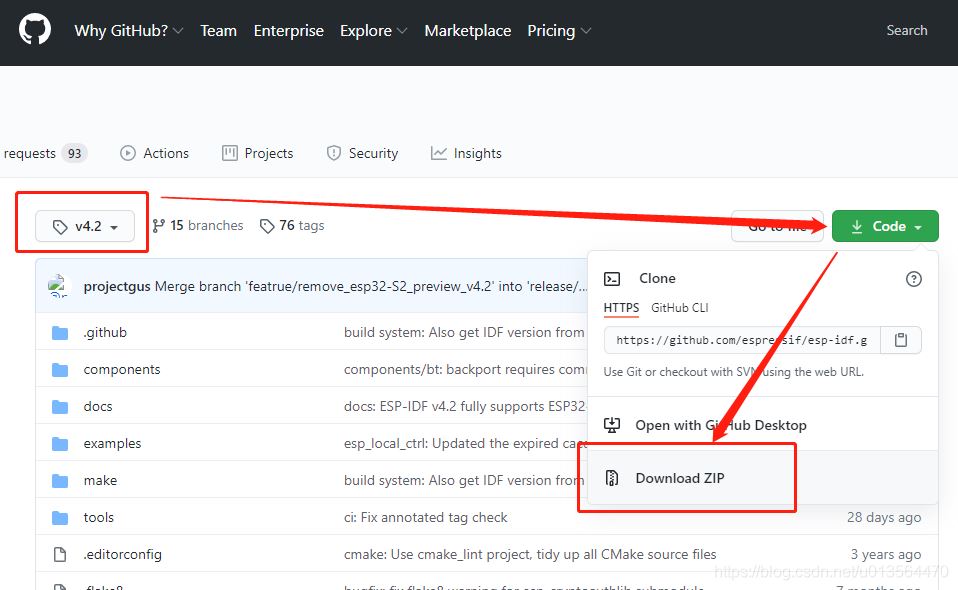
Task: Click the Insights graph icon
Action: pos(438,152)
